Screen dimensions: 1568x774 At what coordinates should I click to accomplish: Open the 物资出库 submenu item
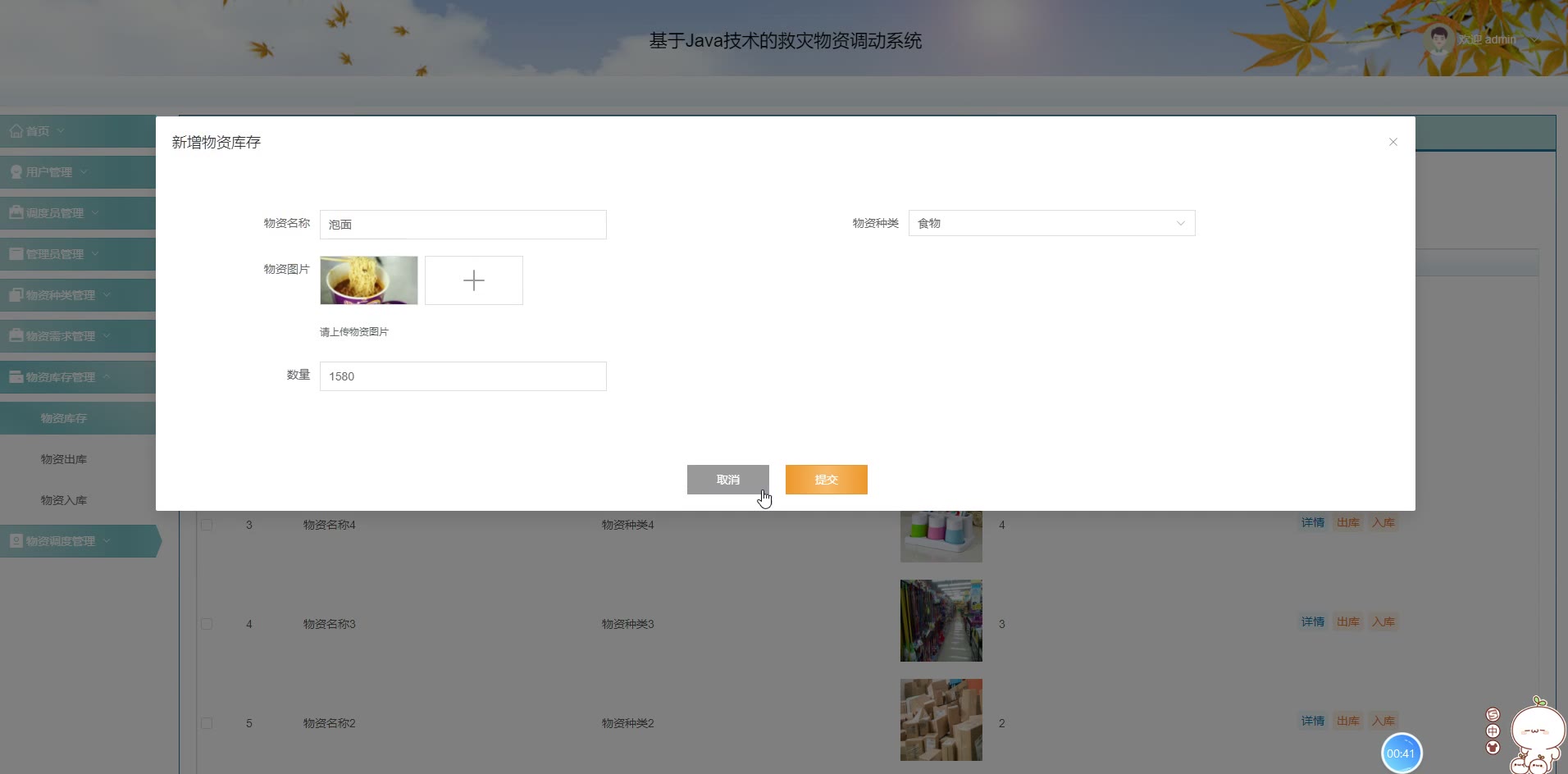(64, 459)
